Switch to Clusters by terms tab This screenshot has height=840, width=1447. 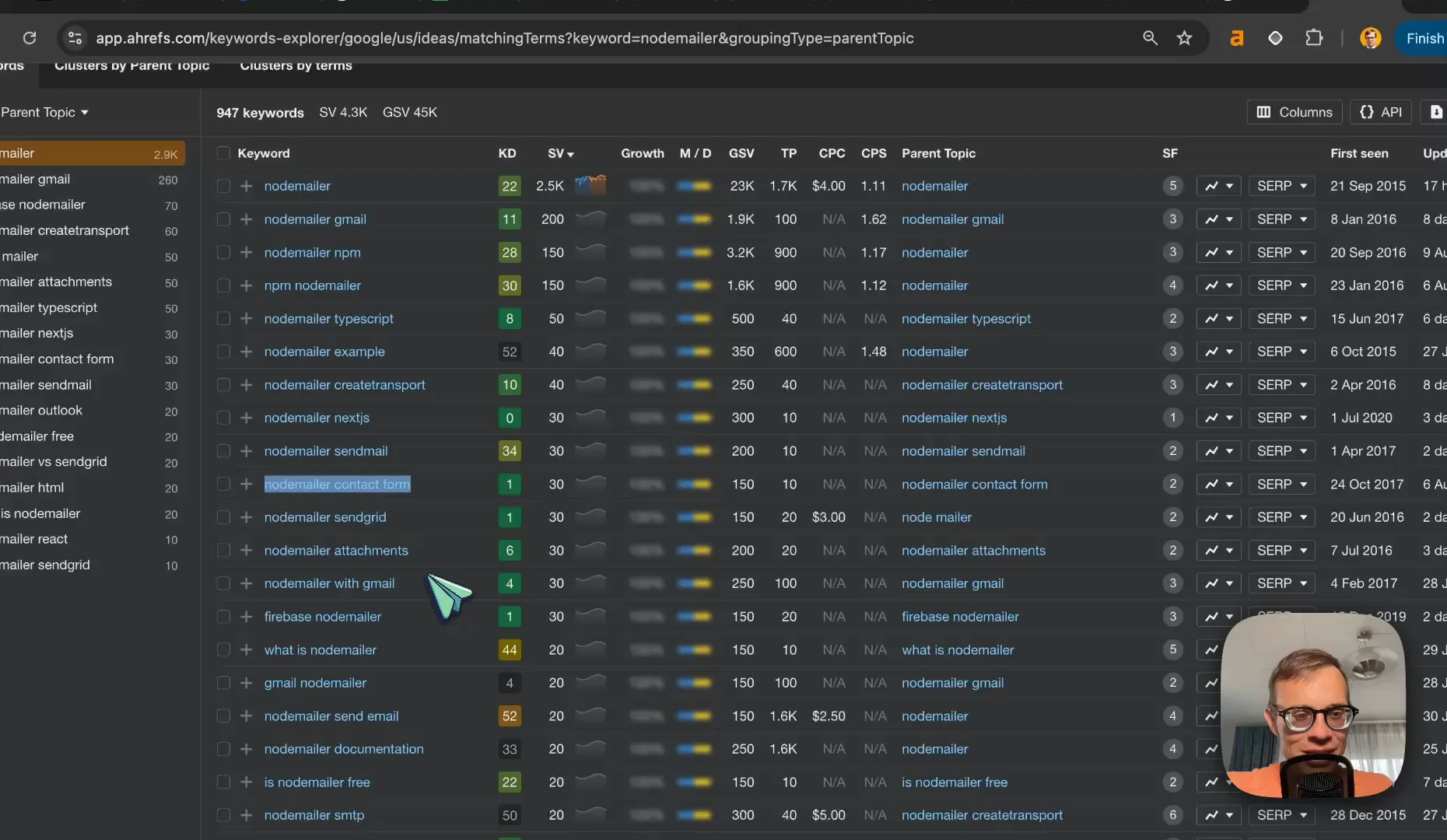pos(296,65)
